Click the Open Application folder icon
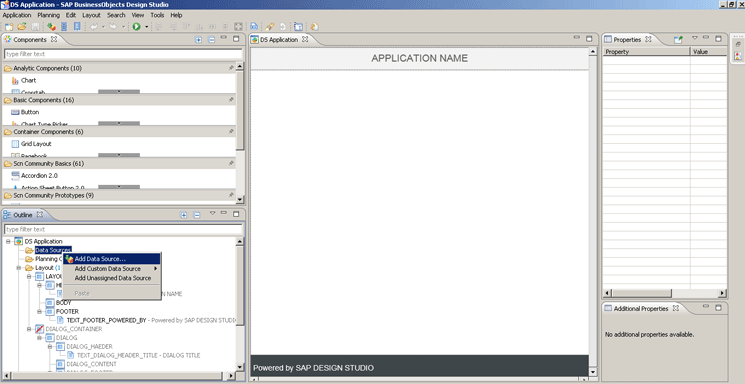 coord(22,27)
